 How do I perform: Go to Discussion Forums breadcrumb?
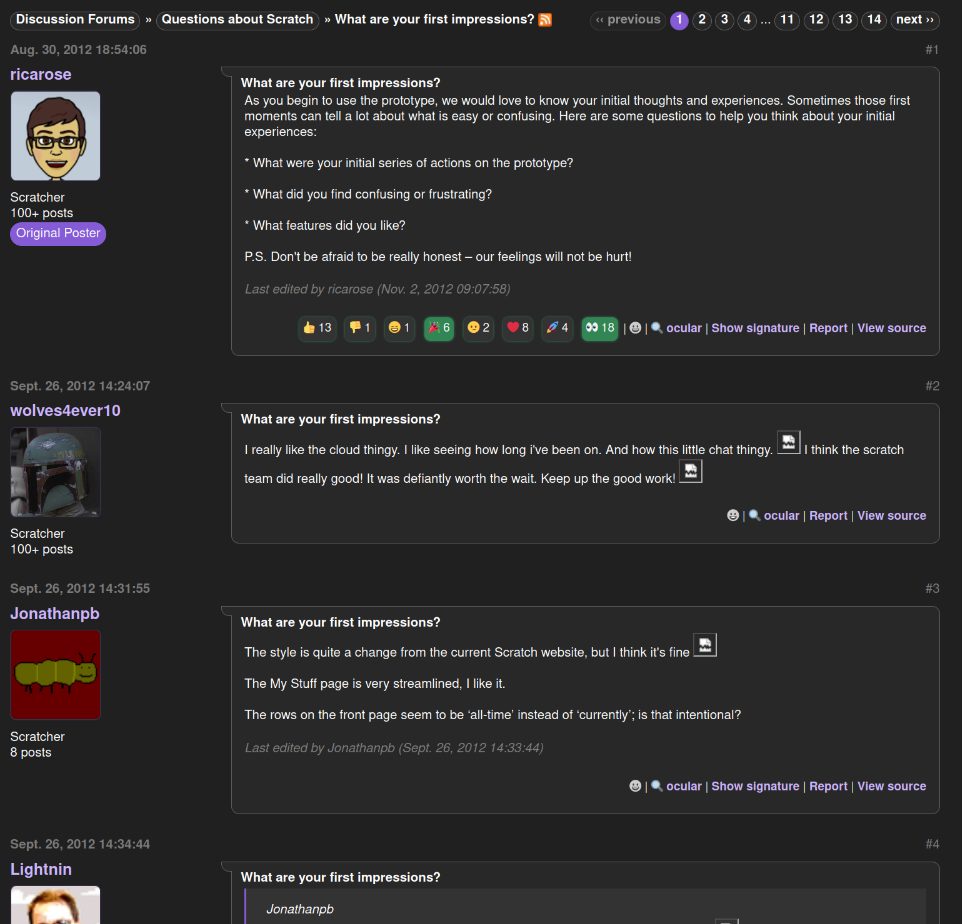coord(75,20)
